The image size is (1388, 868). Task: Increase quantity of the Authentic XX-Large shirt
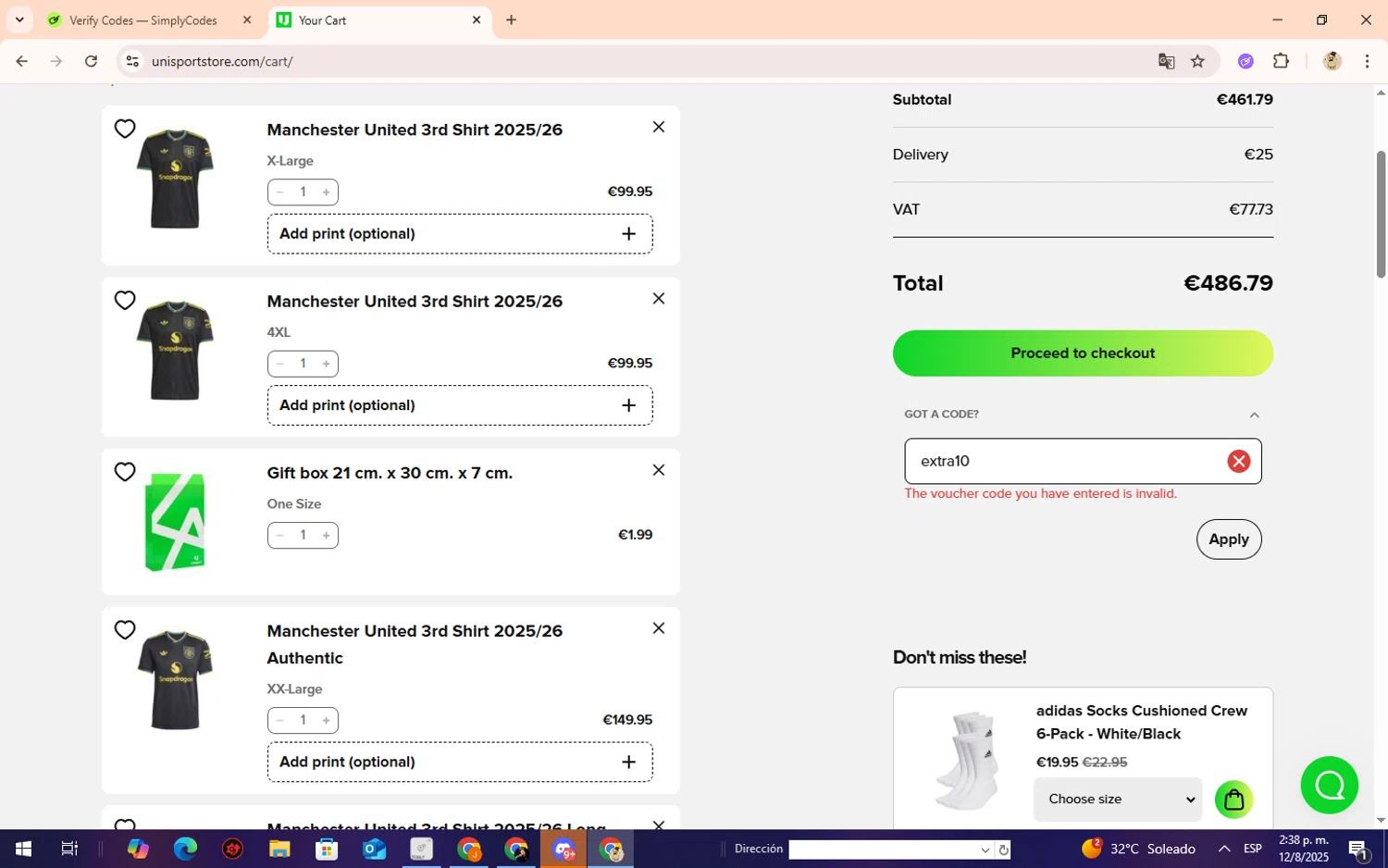[x=326, y=720]
